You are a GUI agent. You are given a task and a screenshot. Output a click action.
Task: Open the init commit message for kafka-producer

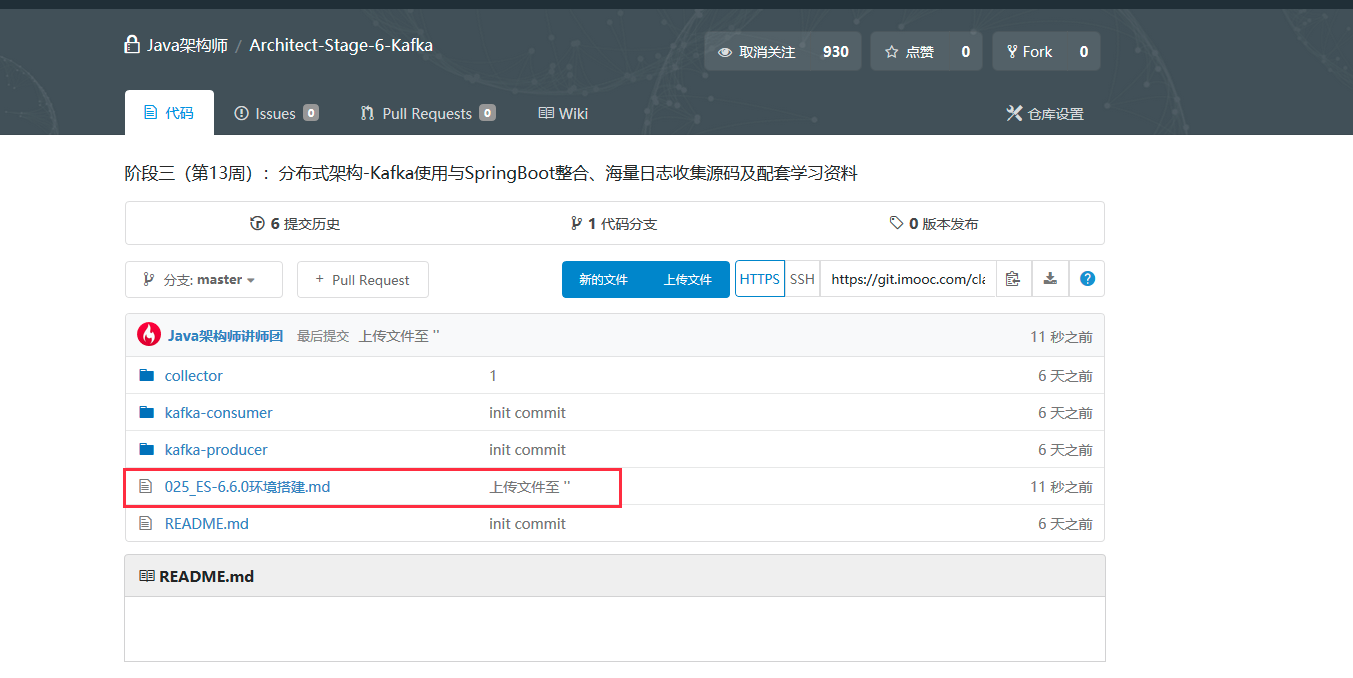(527, 450)
